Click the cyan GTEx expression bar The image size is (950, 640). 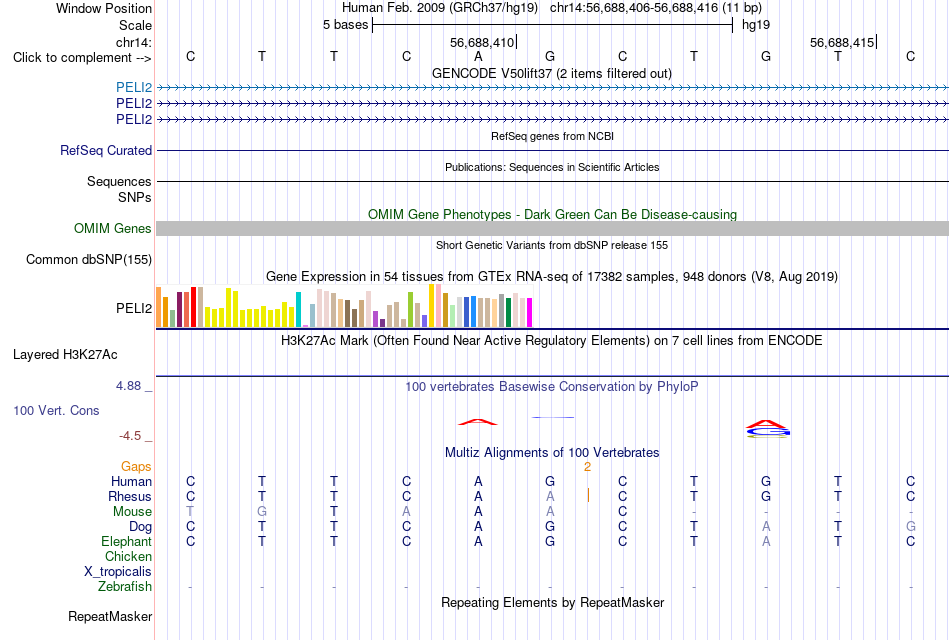pos(298,310)
